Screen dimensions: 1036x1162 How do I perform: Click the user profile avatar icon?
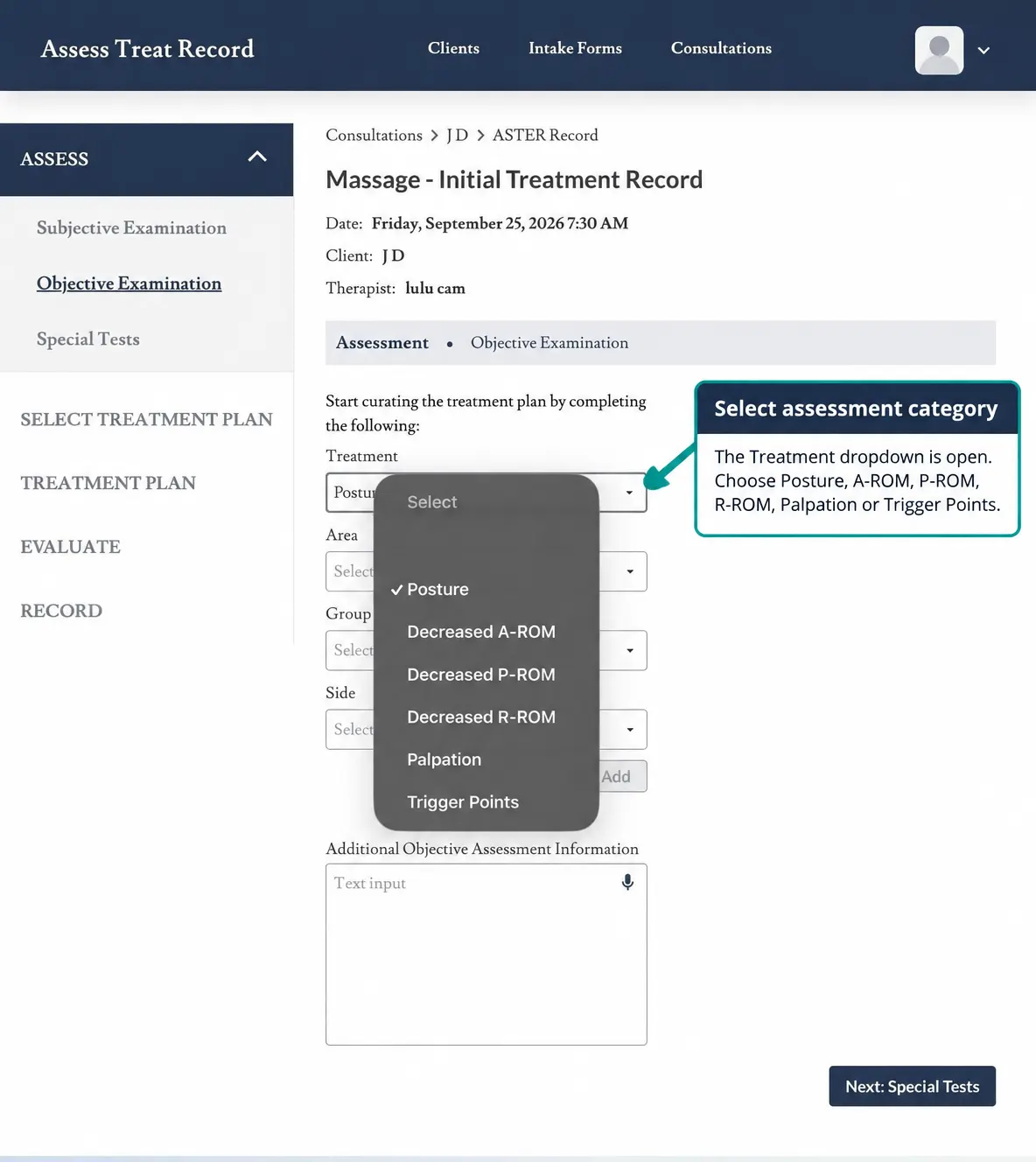939,50
